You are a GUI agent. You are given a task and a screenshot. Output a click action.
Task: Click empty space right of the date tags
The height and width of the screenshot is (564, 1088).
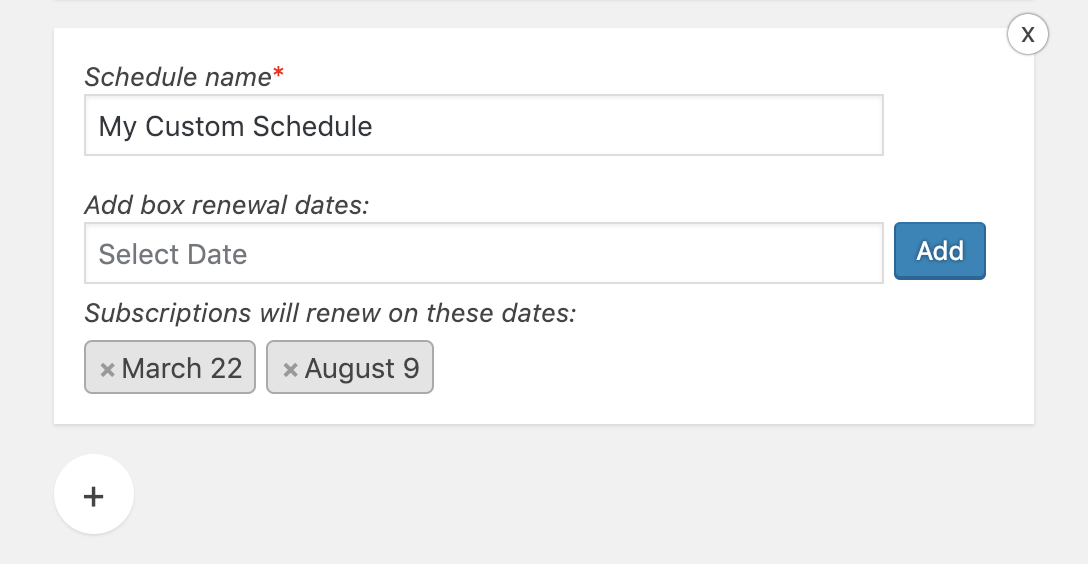tap(700, 368)
